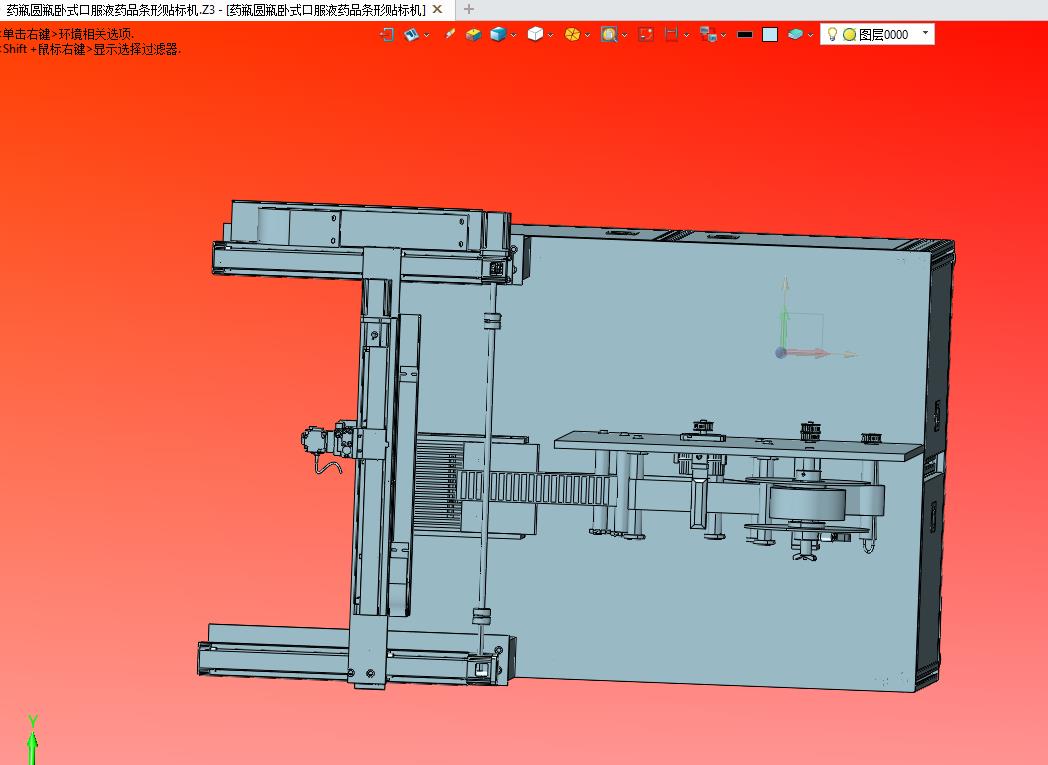This screenshot has width=1048, height=765.
Task: Expand the view manager dropdown arrow
Action: 426,35
